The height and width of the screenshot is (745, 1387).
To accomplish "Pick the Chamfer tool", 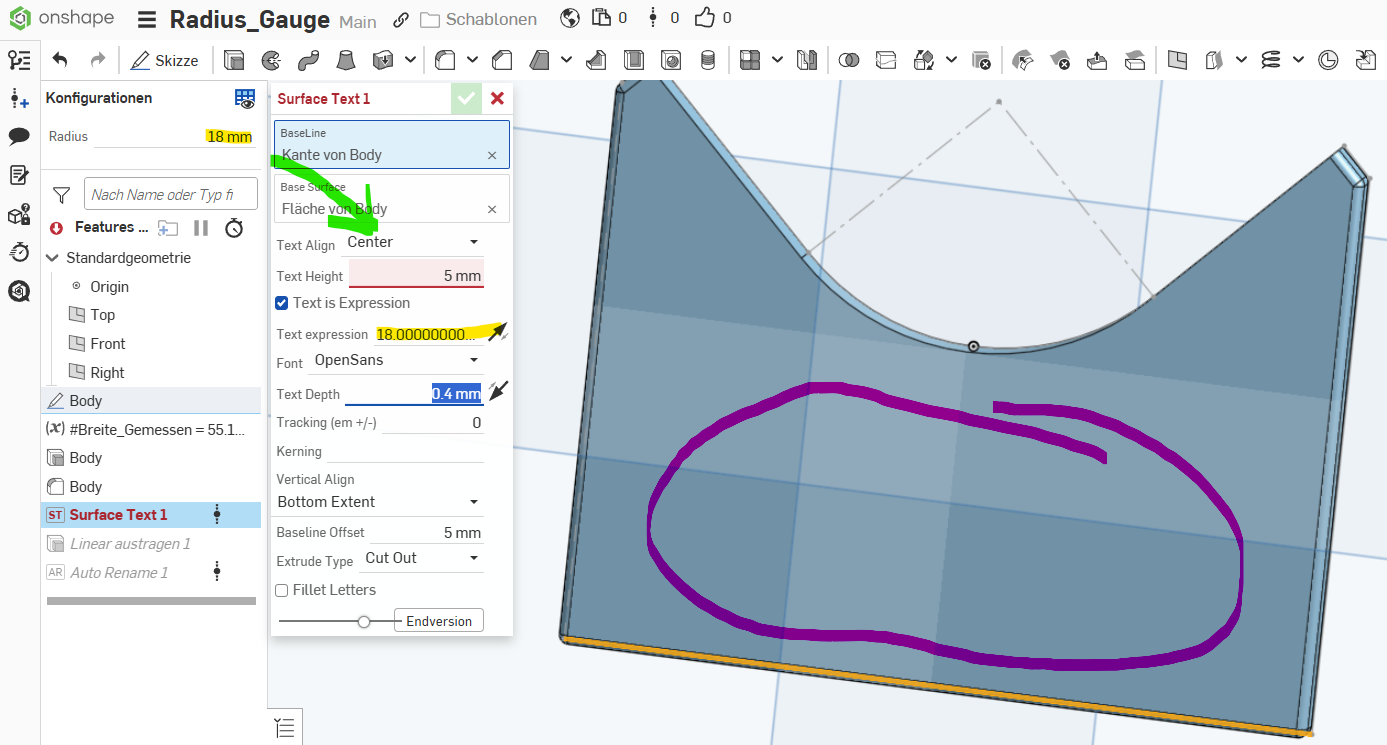I will [503, 60].
